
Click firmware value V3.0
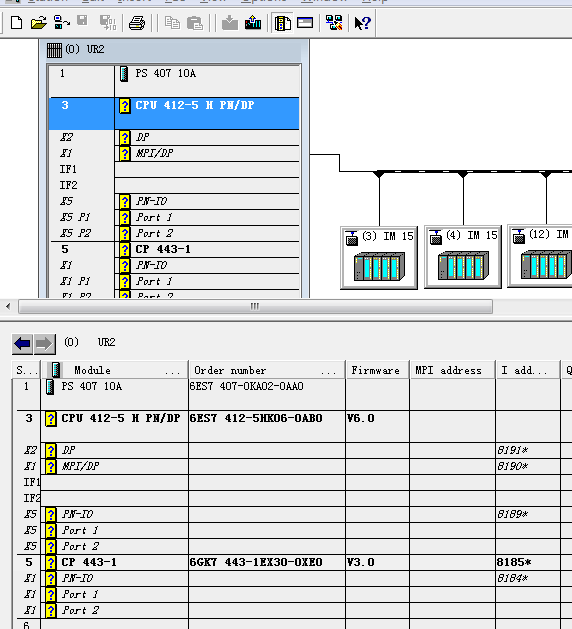[361, 562]
